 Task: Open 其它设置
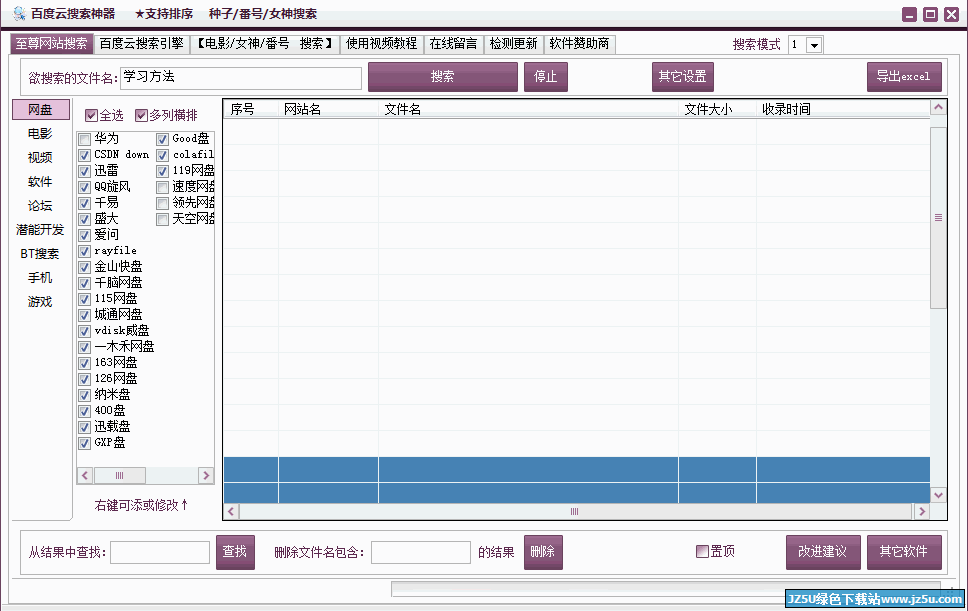click(x=683, y=77)
